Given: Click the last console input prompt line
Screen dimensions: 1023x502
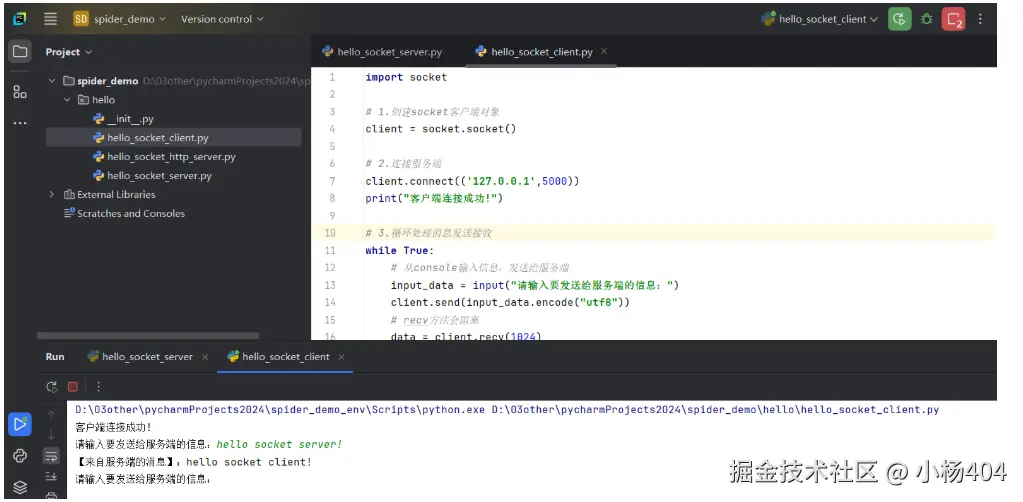Looking at the screenshot, I should click(x=142, y=479).
